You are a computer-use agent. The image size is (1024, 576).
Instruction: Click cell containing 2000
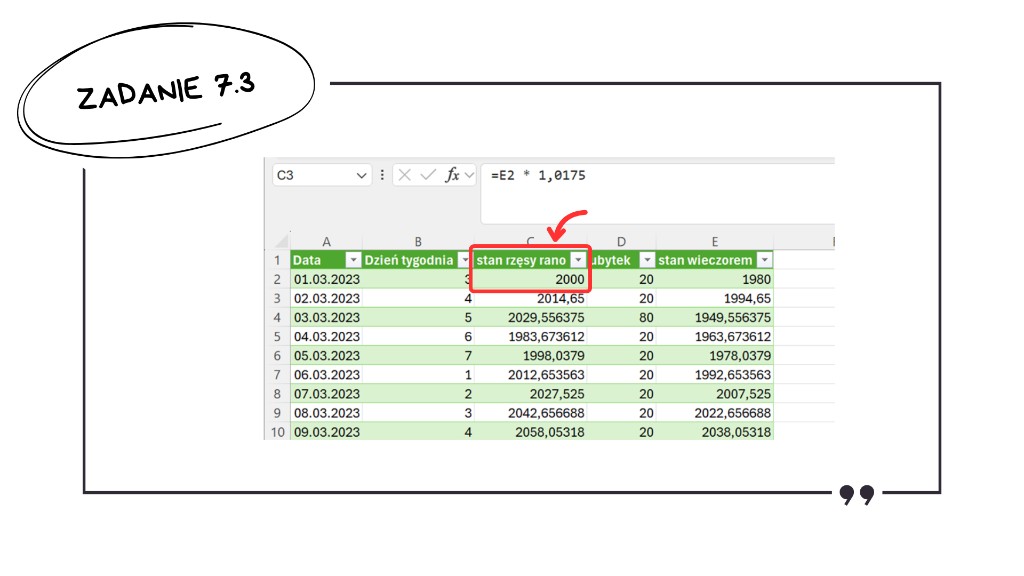click(530, 279)
